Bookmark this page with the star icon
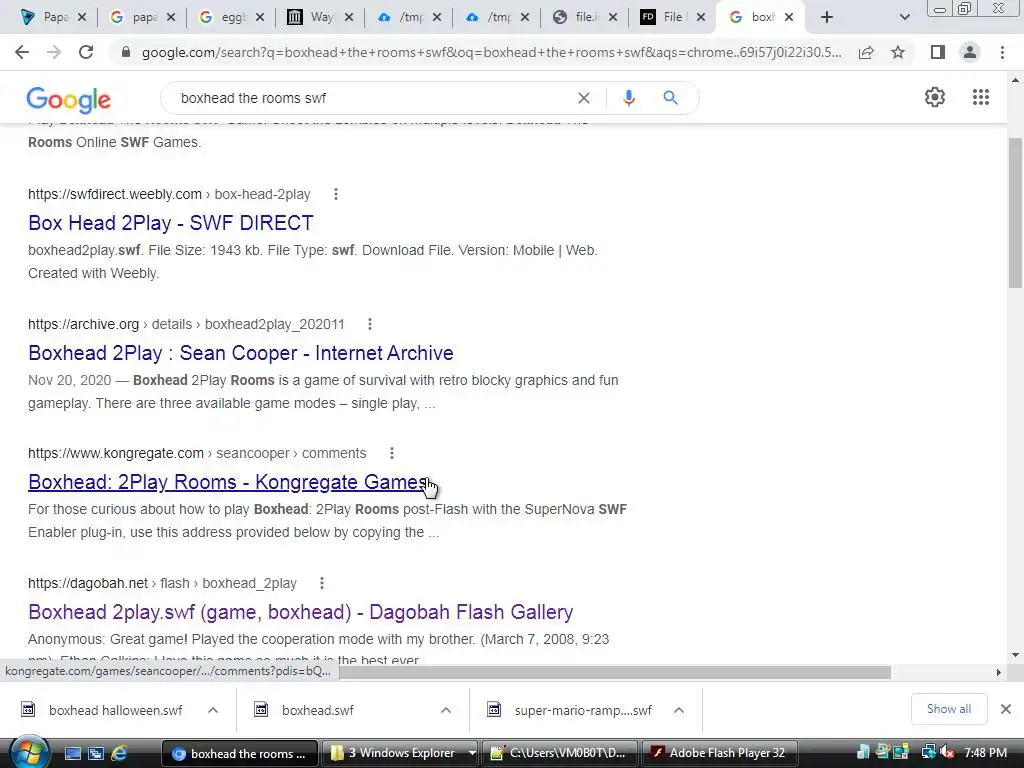1024x768 pixels. click(898, 52)
